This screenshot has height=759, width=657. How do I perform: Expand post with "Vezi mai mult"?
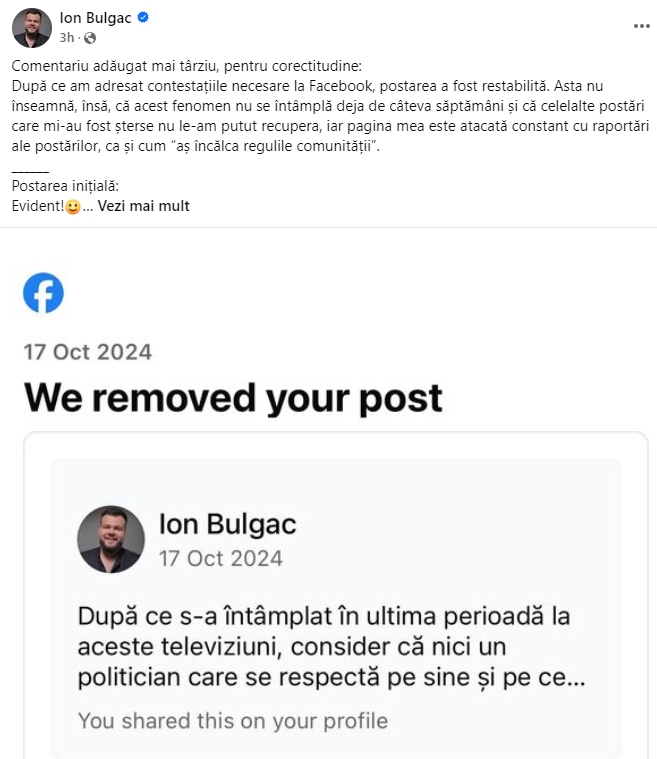click(x=143, y=206)
